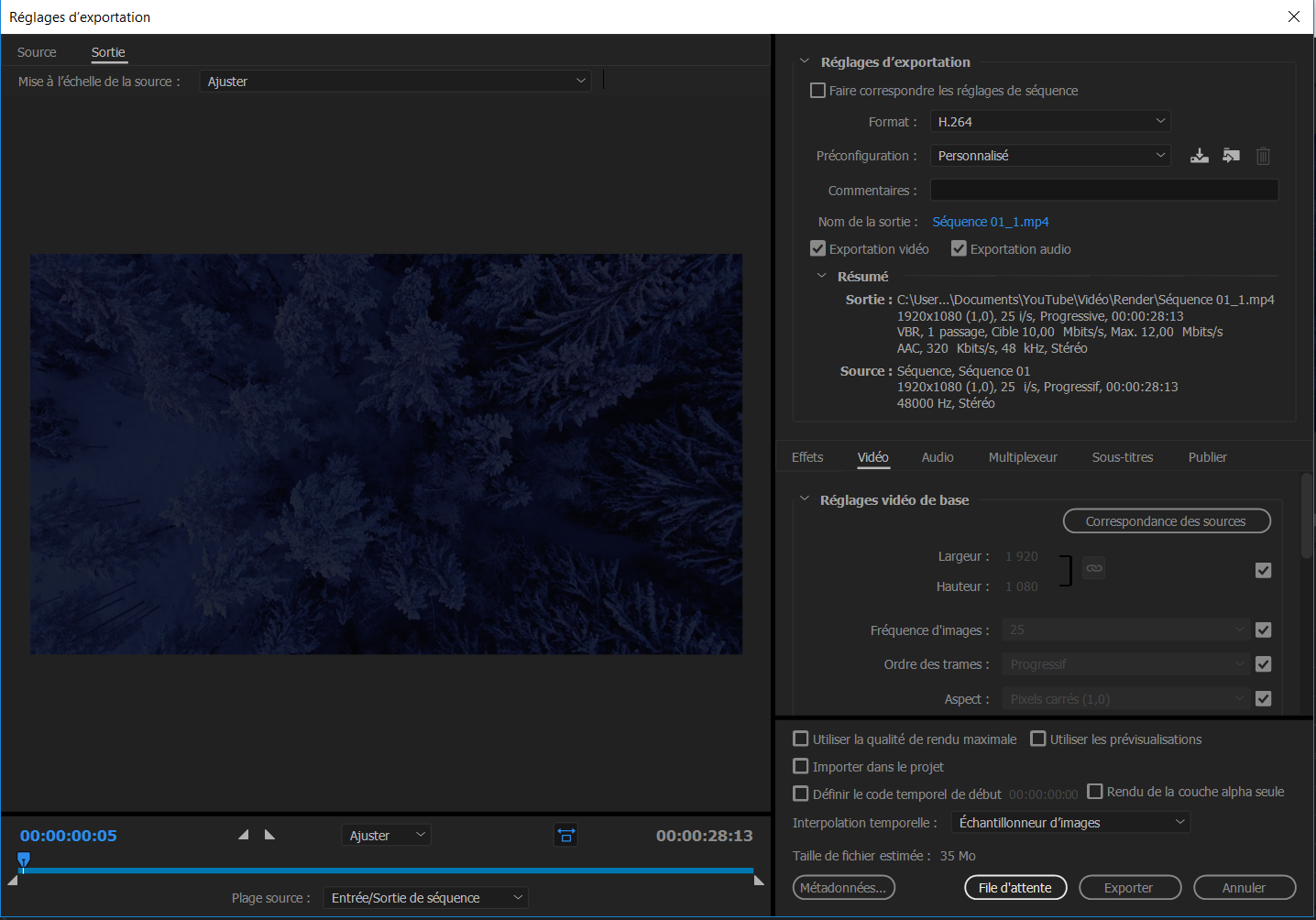
Task: Open the Multiplexeur tab
Action: click(1023, 457)
